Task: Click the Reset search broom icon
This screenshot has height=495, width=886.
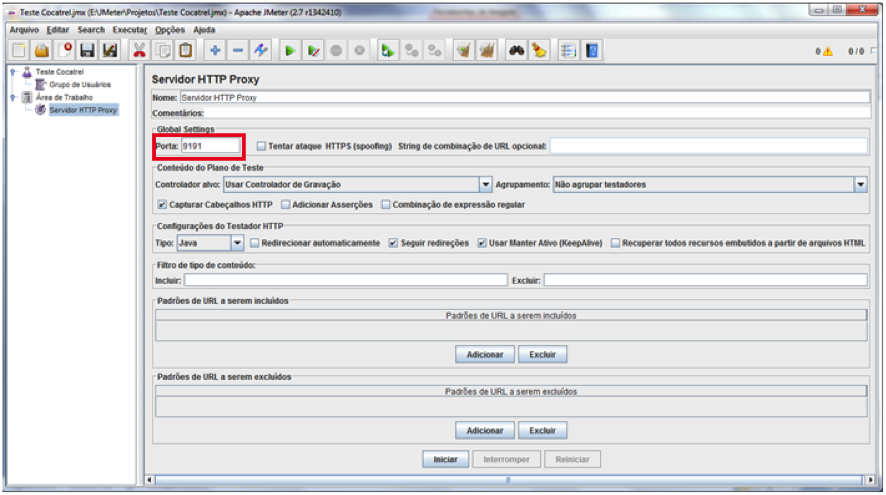Action: coord(539,51)
